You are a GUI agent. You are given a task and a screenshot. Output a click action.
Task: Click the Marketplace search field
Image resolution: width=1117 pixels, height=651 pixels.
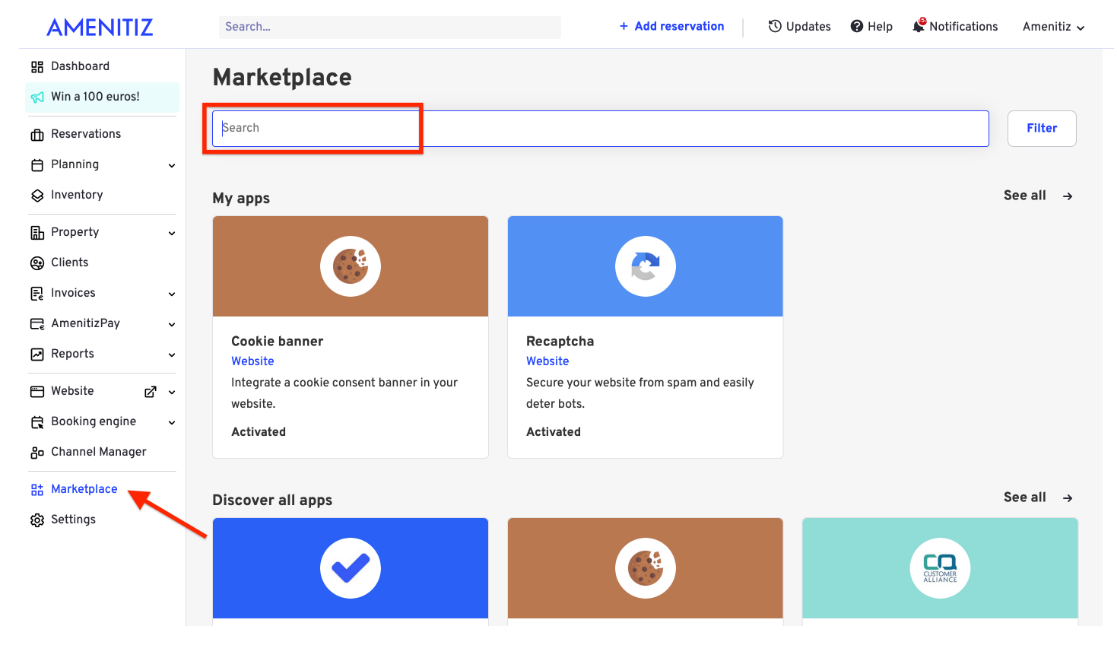tap(600, 128)
